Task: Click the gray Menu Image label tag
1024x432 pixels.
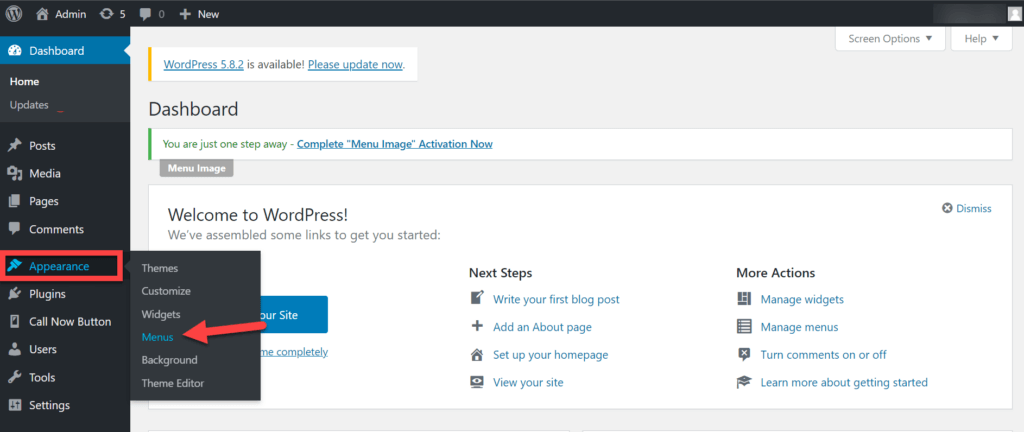Action: click(x=197, y=168)
